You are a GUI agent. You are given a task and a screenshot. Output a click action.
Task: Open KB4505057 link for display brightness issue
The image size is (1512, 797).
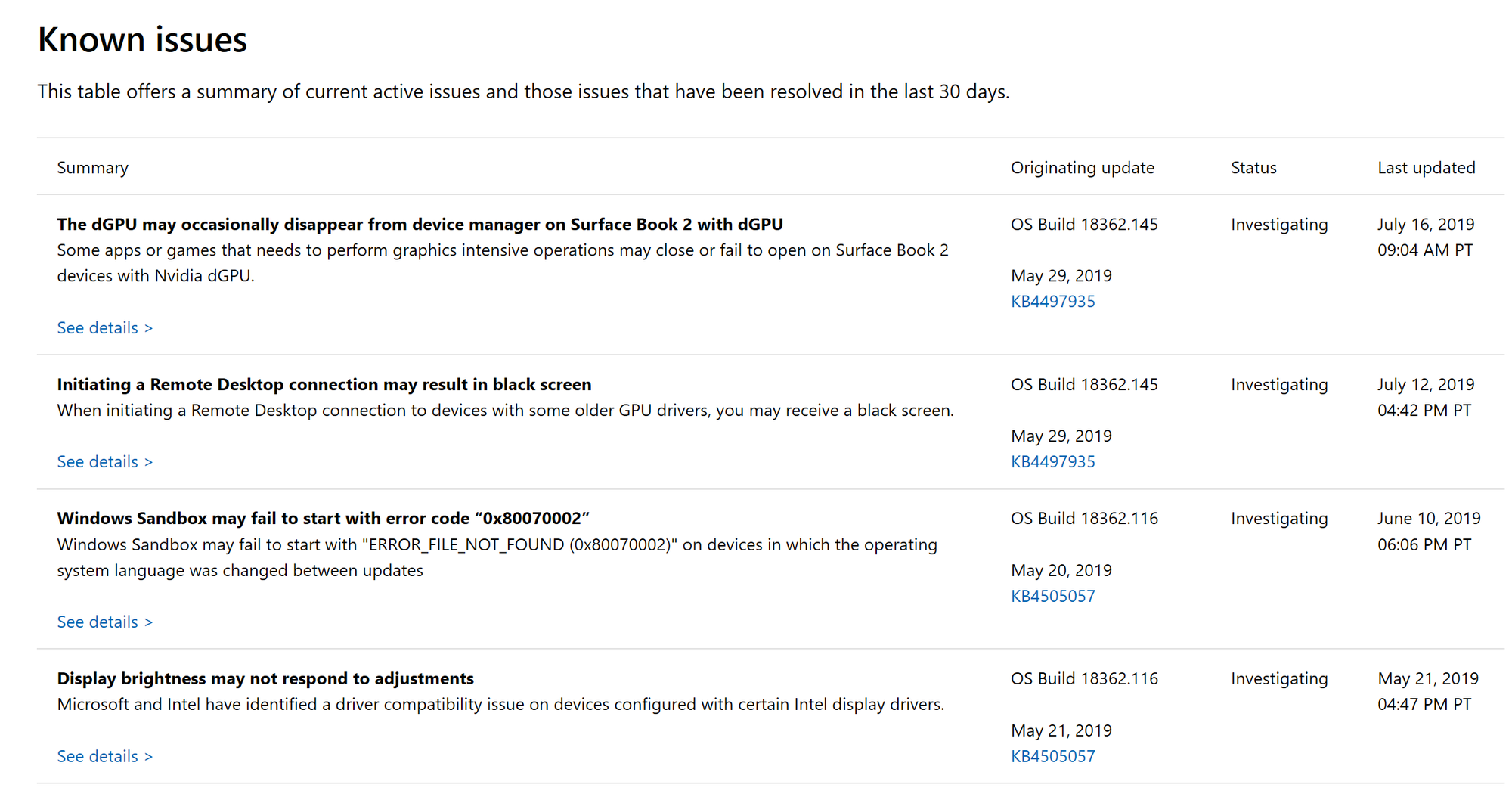(1053, 755)
